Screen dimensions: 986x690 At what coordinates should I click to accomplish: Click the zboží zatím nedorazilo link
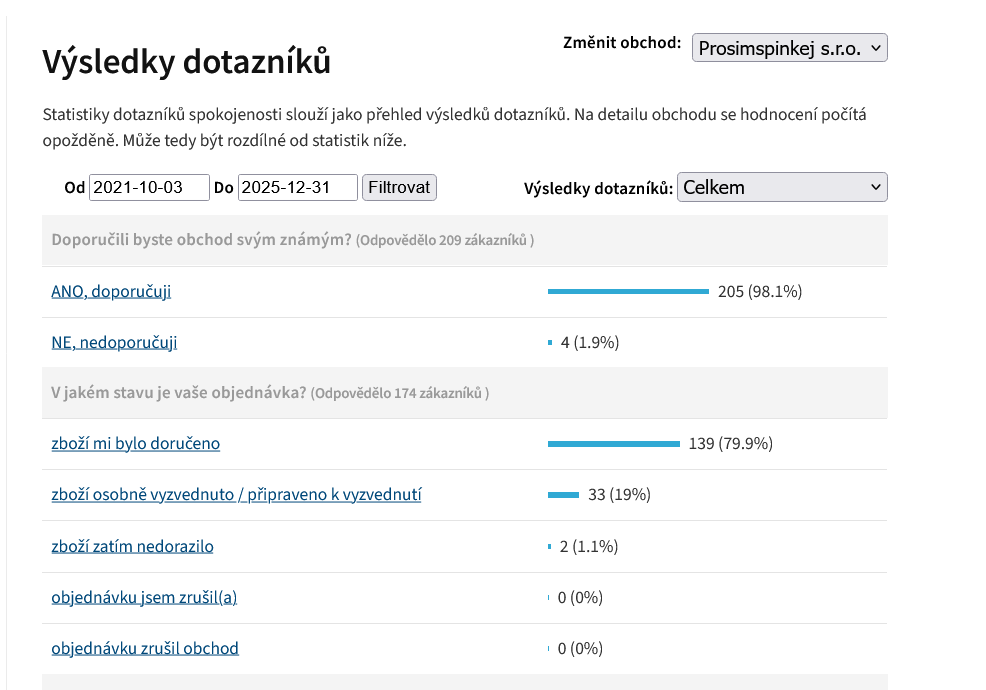(x=132, y=546)
